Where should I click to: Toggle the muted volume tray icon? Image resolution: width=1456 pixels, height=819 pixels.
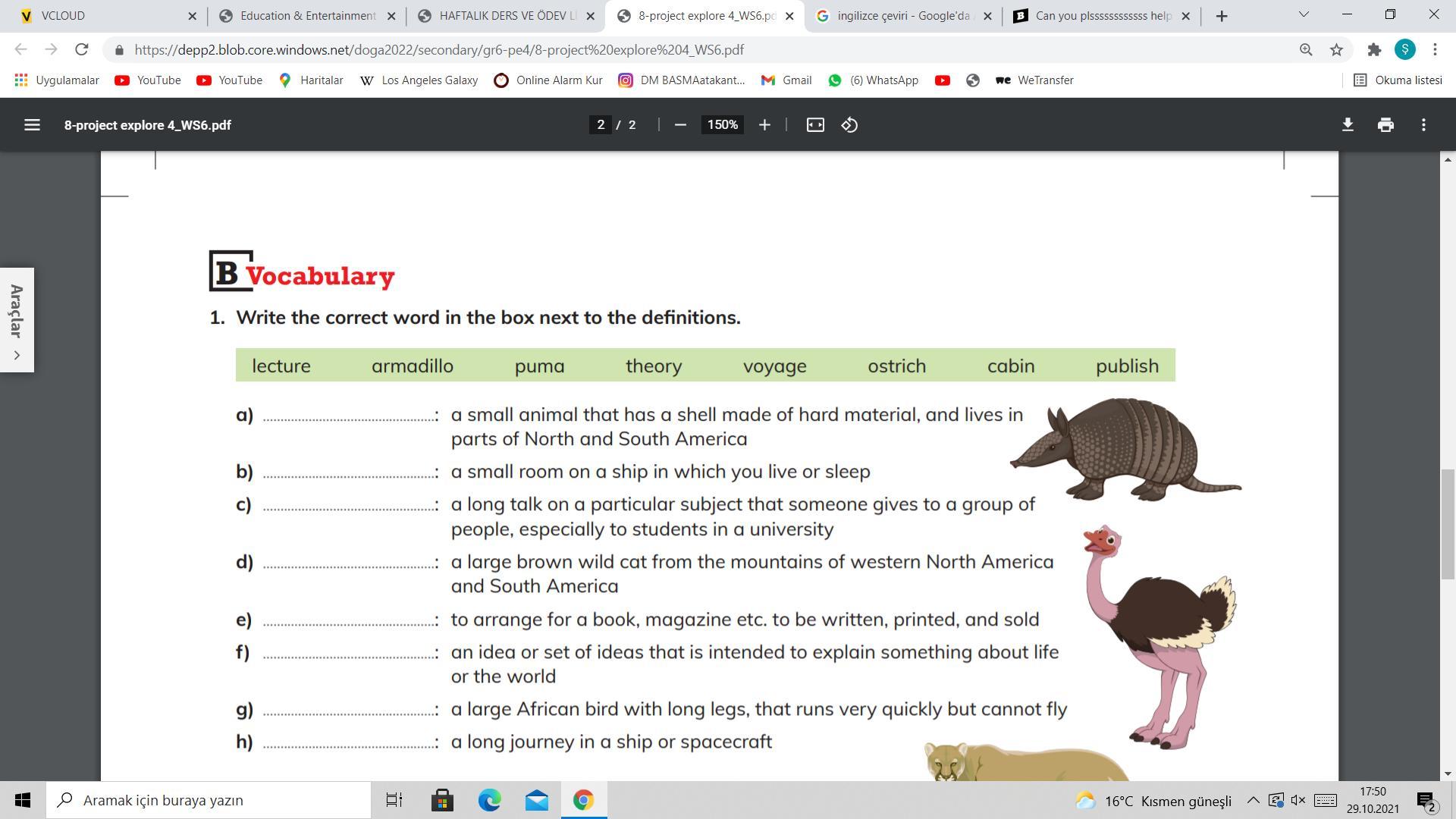click(1298, 801)
